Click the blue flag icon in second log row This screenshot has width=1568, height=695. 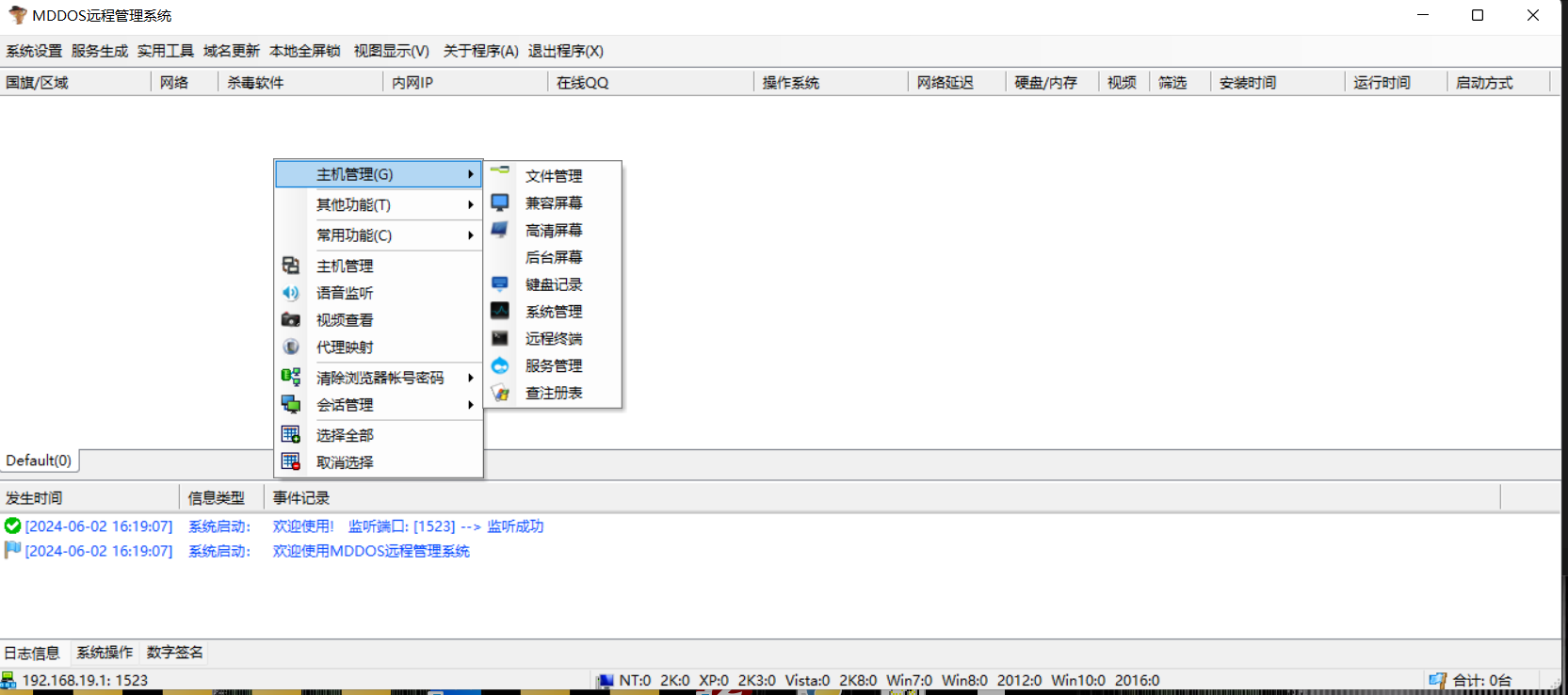tap(12, 550)
